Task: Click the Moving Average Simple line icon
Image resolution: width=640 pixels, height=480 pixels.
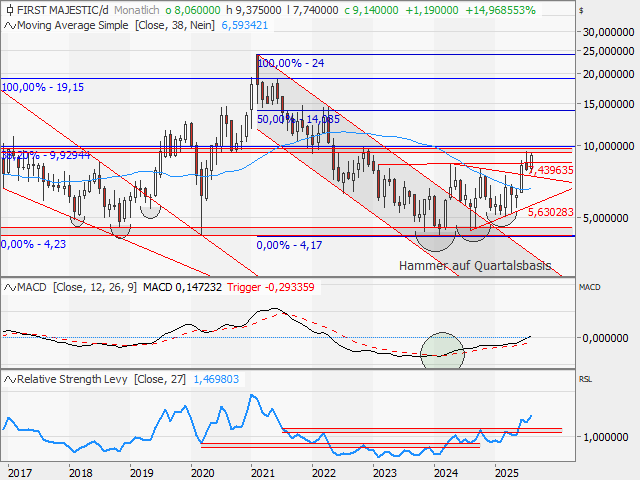Action: point(10,26)
